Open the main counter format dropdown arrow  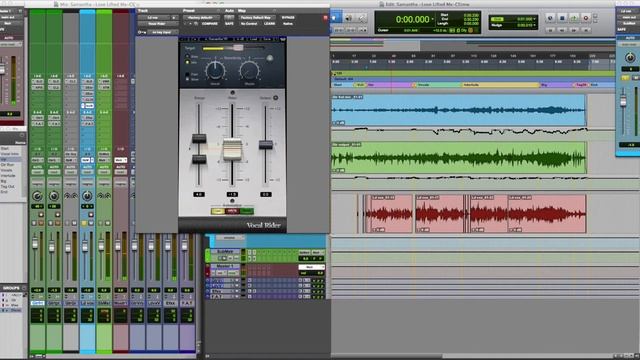(x=433, y=19)
